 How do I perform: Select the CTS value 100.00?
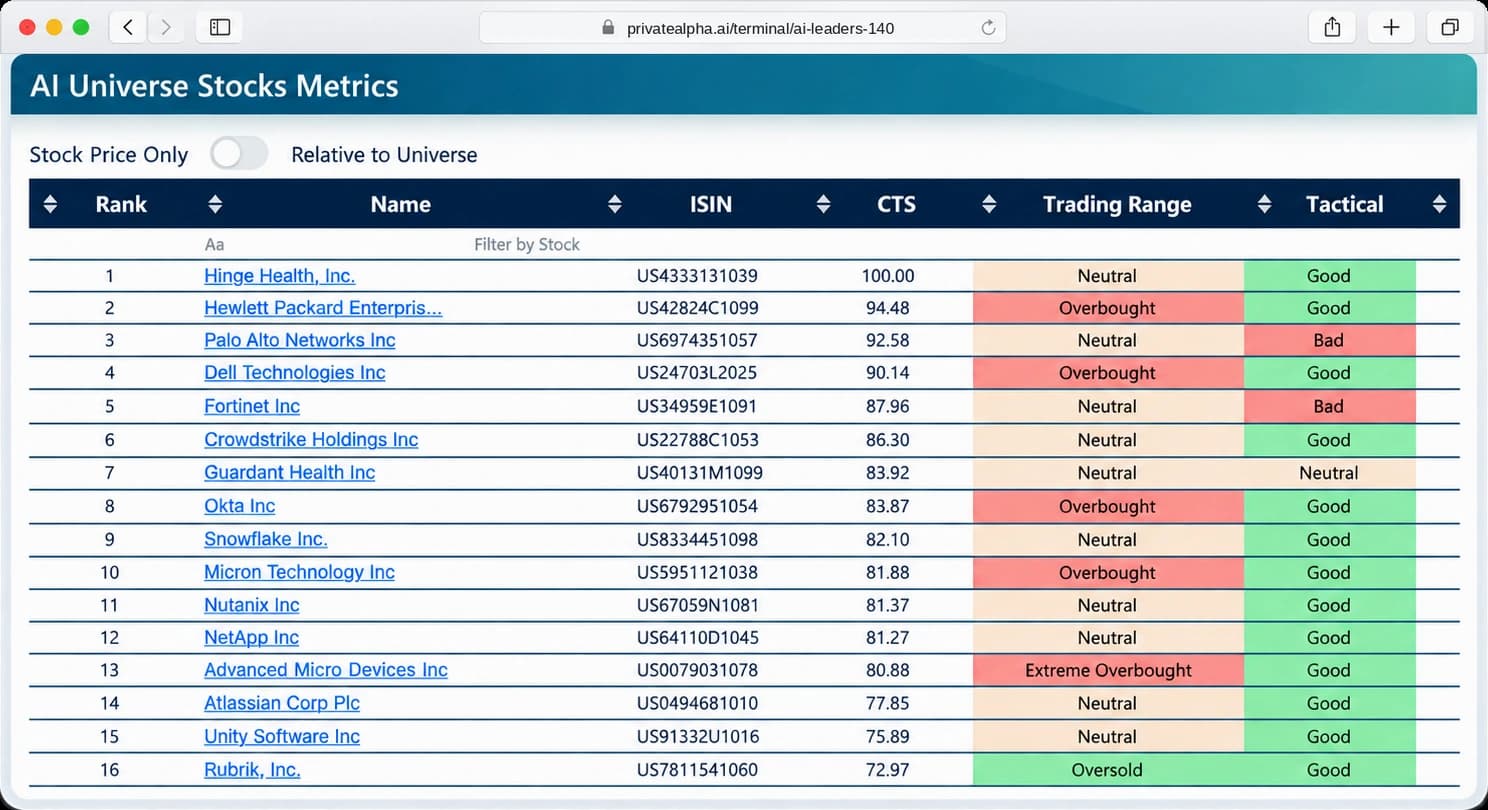coord(888,276)
